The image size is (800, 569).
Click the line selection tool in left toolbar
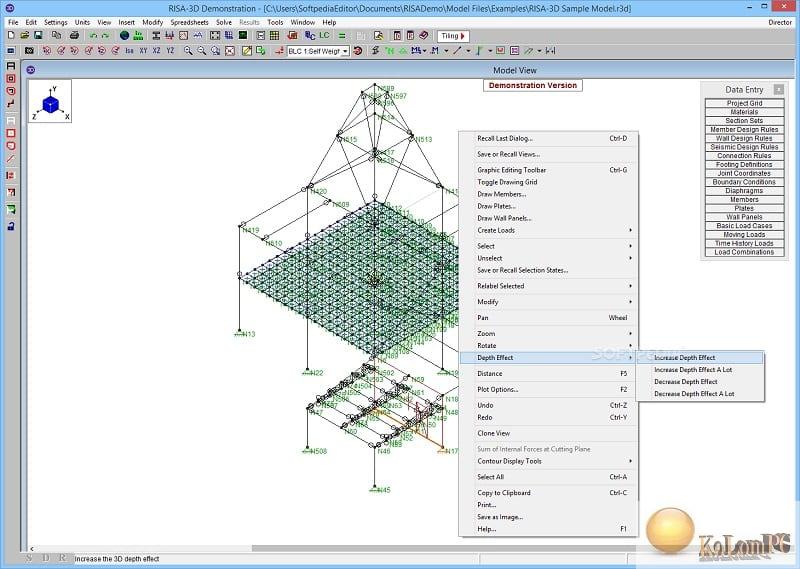(11, 159)
